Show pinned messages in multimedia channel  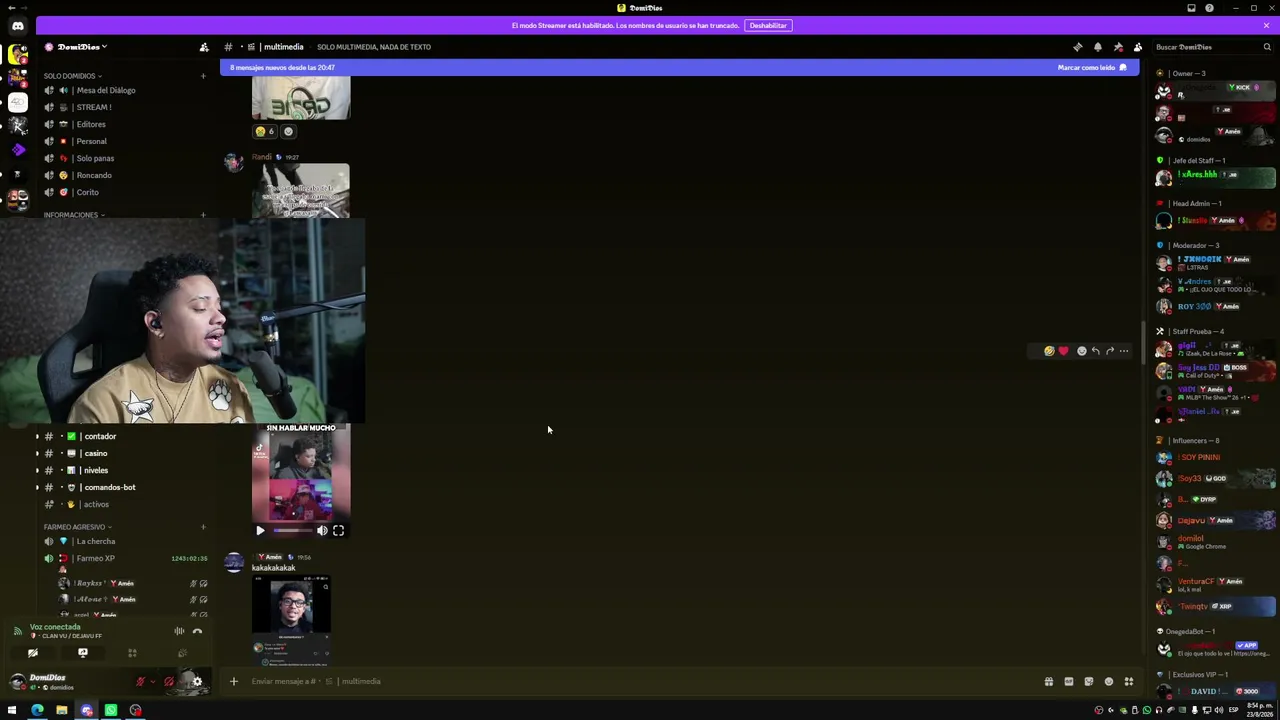tap(1117, 47)
